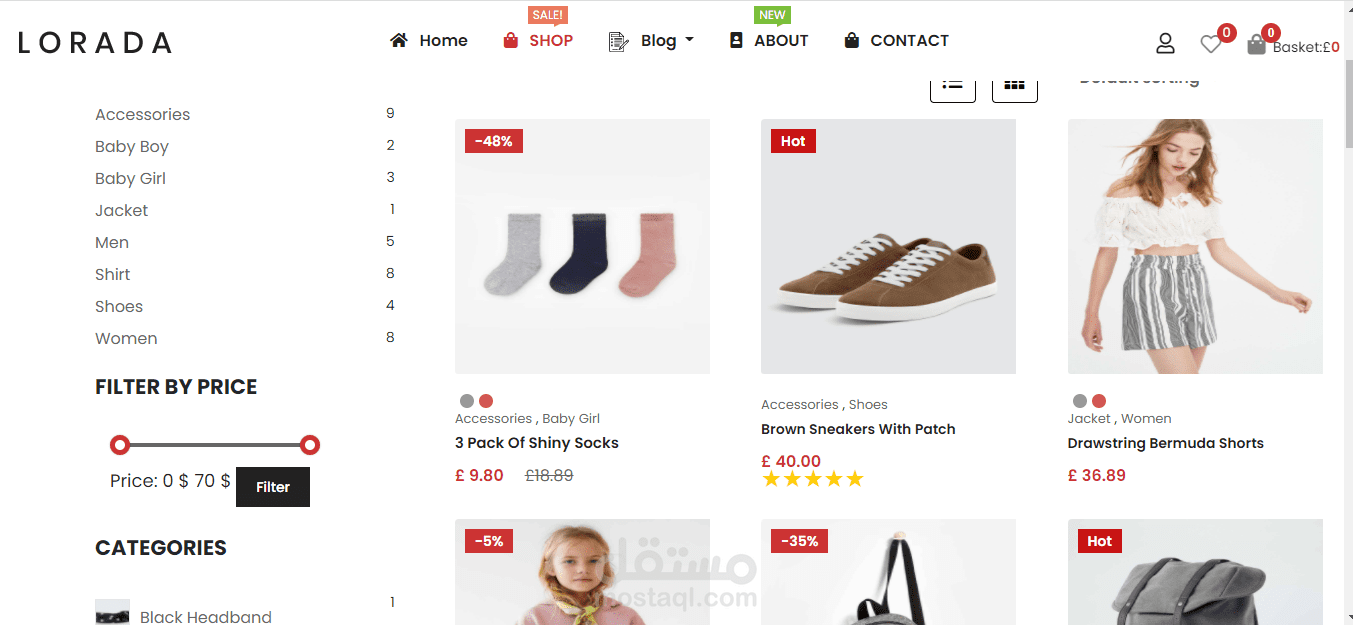The height and width of the screenshot is (625, 1353).
Task: Click the Contact bag icon
Action: coord(852,41)
